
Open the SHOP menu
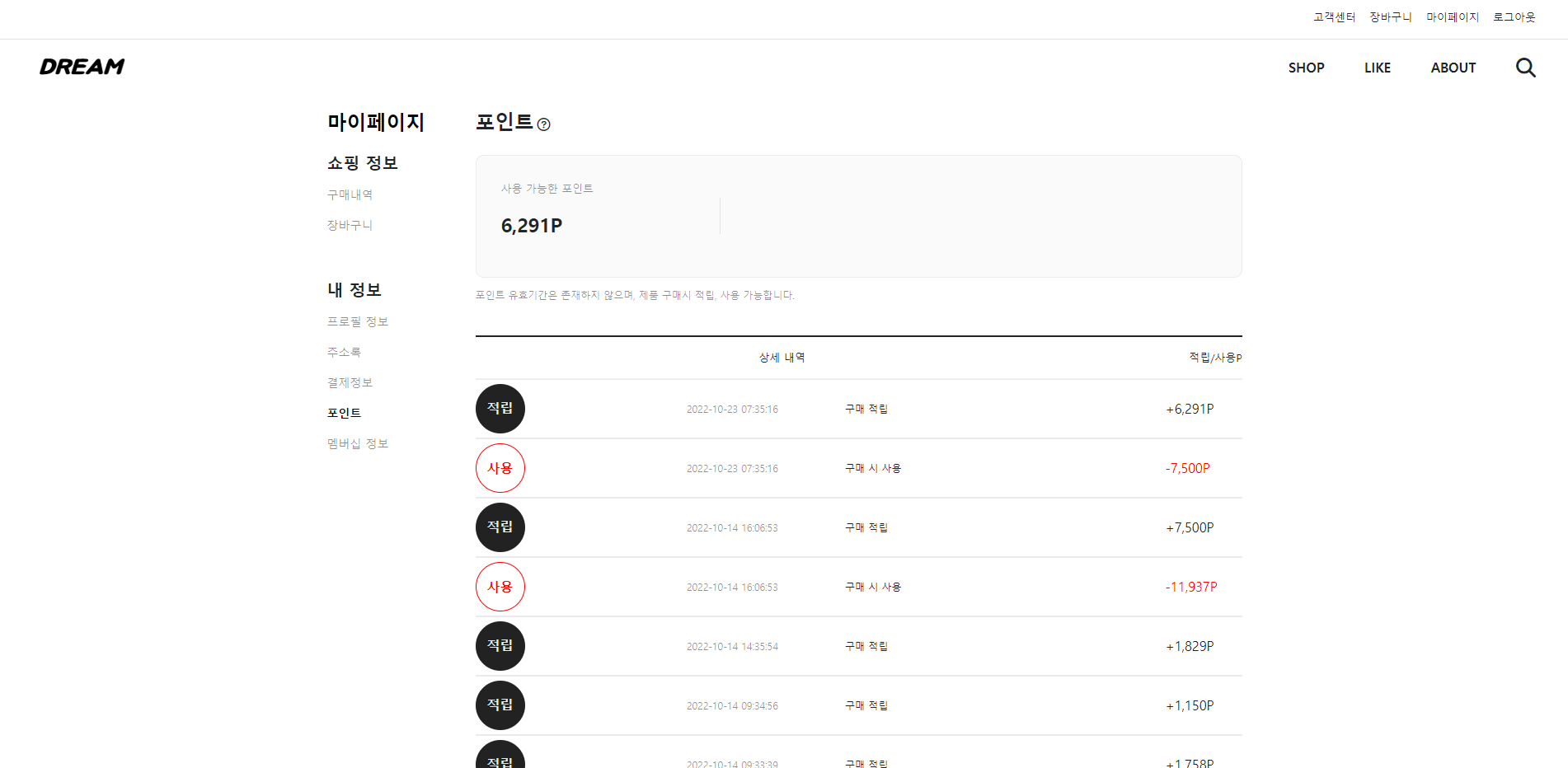coord(1306,68)
